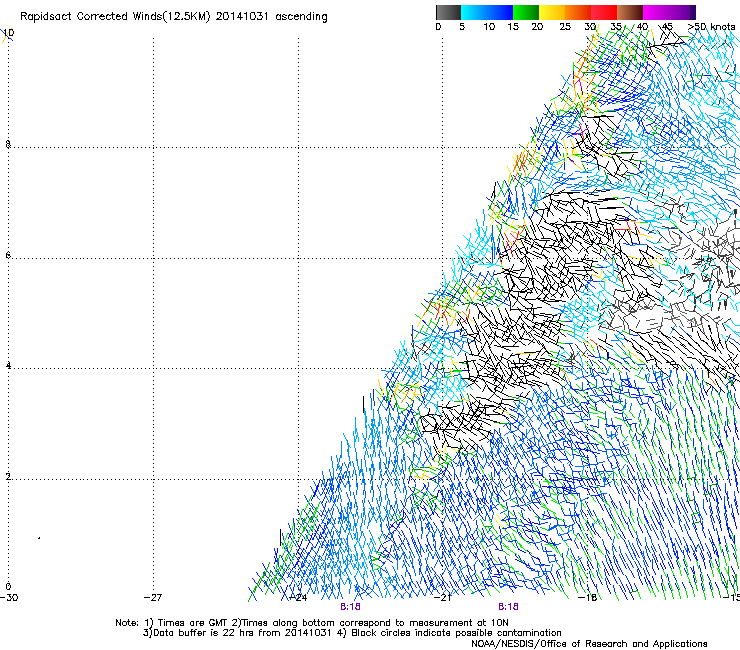
Task: Click the latitude axis label '2'
Action: point(8,477)
